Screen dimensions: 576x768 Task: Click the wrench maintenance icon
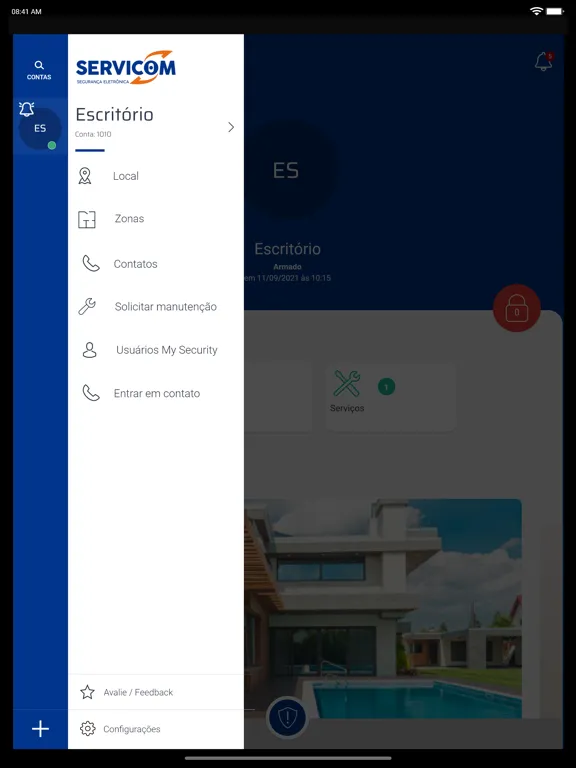87,307
